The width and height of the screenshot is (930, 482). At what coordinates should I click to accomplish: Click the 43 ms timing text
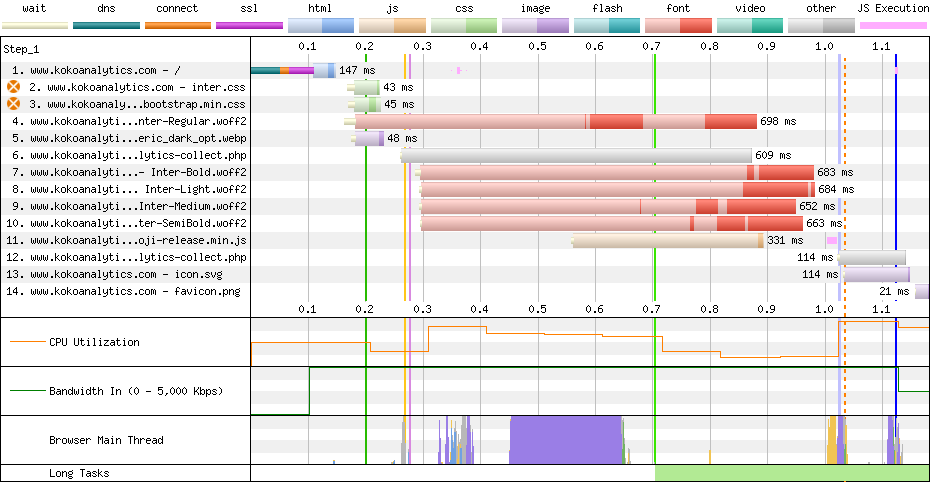pos(399,87)
